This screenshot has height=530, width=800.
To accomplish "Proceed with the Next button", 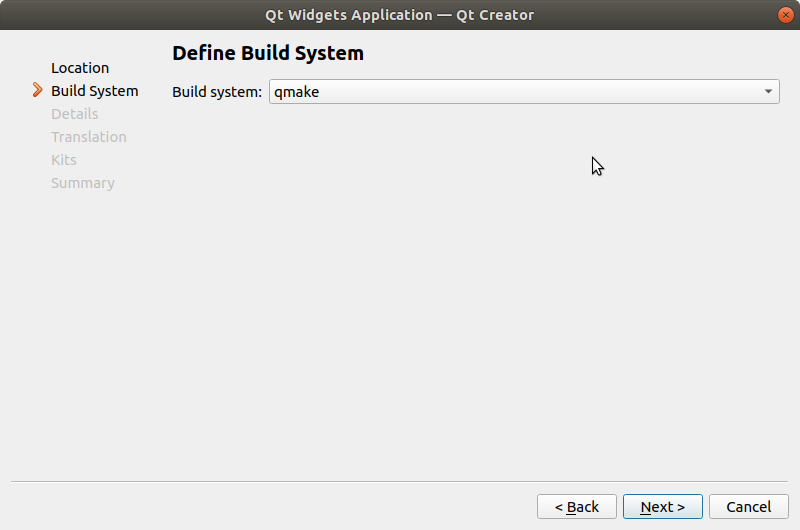I will coord(662,507).
